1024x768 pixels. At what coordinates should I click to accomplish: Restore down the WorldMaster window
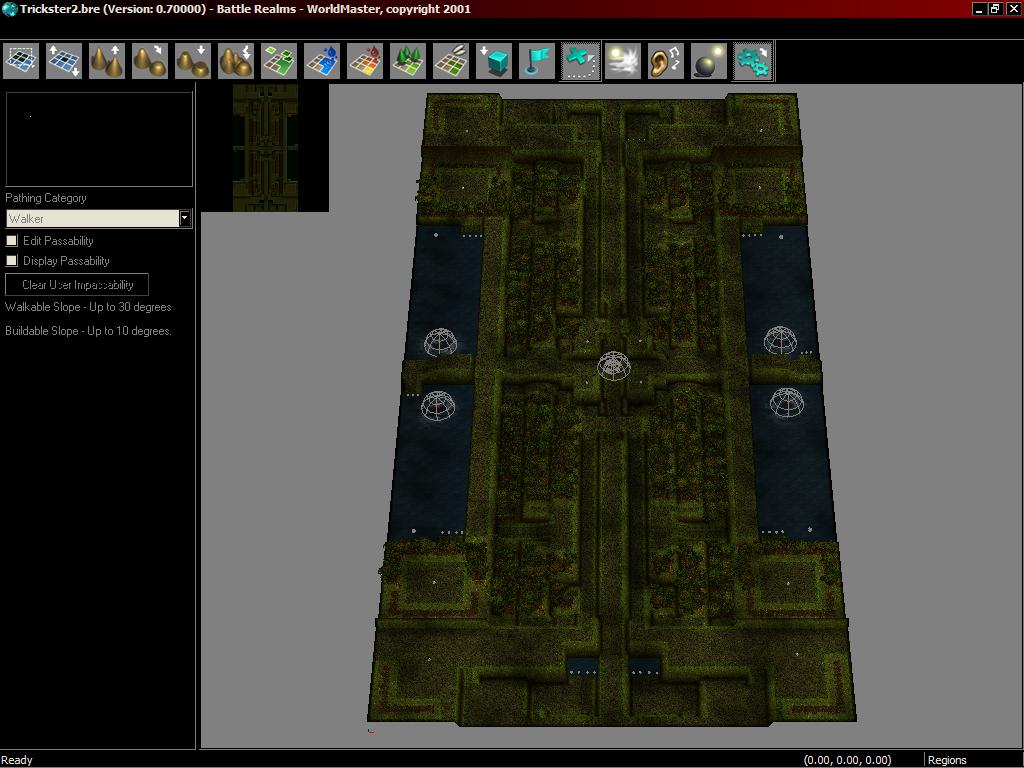click(995, 9)
